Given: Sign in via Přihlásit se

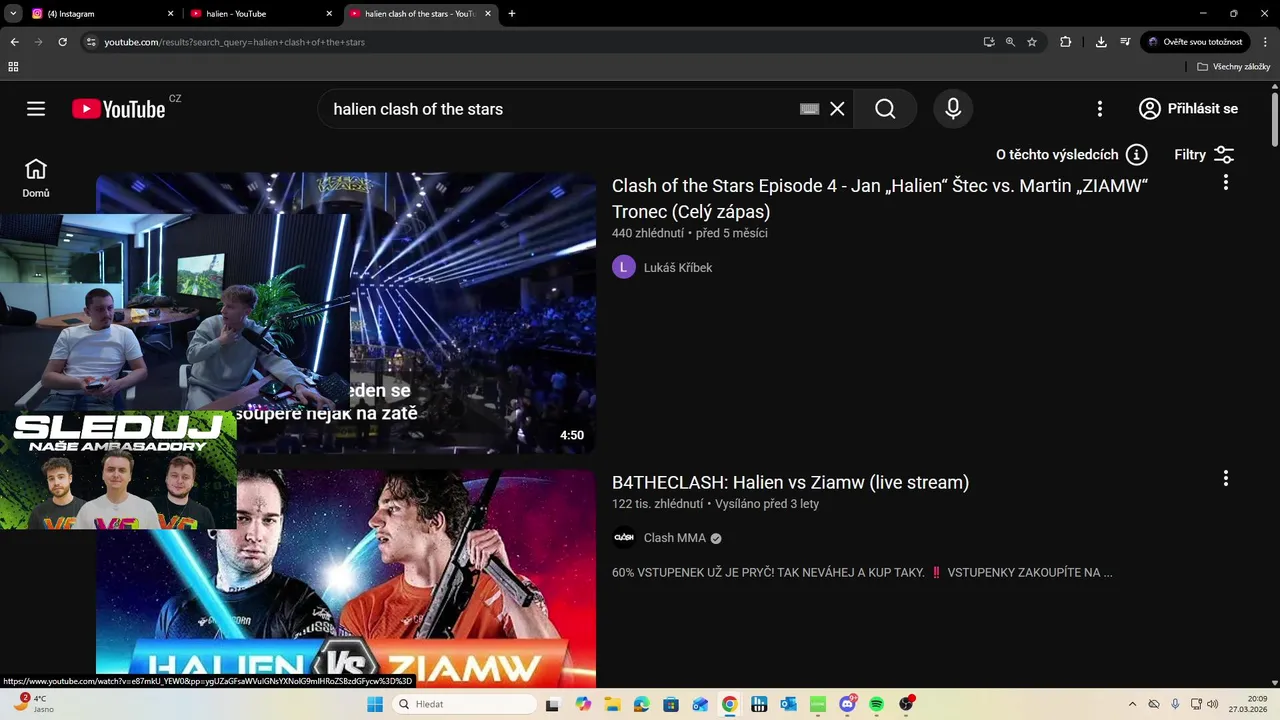Looking at the screenshot, I should [1188, 109].
